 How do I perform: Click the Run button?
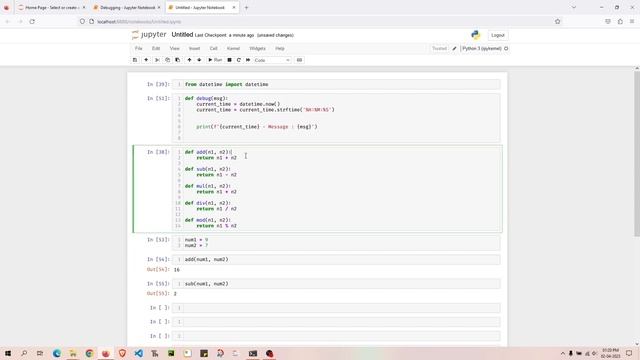point(215,60)
